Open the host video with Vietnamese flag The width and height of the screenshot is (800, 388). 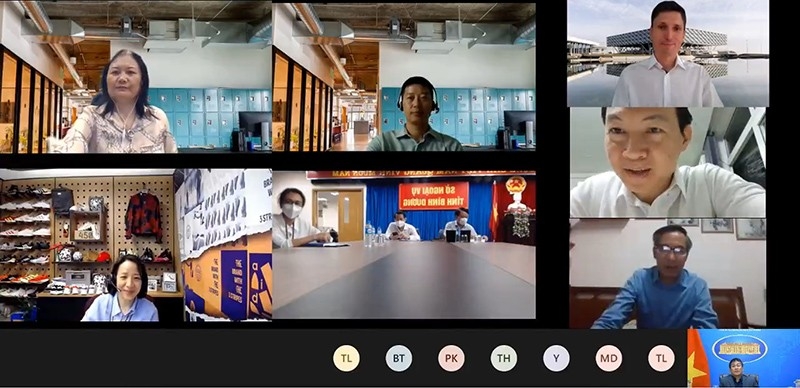743,358
